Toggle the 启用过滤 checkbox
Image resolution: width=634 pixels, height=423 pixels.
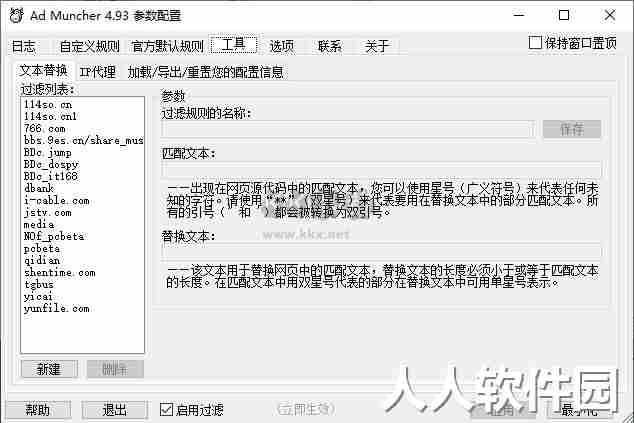coord(166,410)
